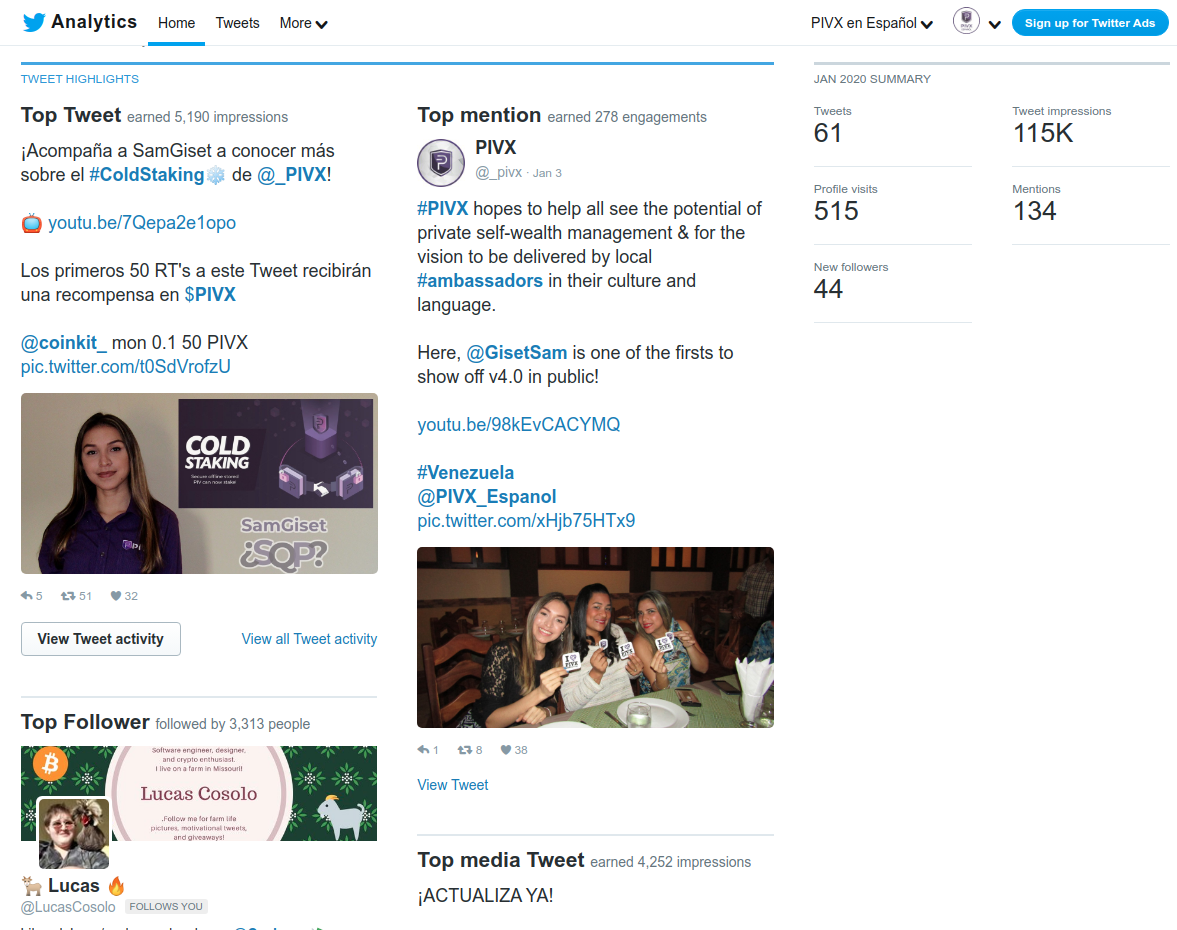Click Lucas Cosolo profile photo

pos(74,833)
